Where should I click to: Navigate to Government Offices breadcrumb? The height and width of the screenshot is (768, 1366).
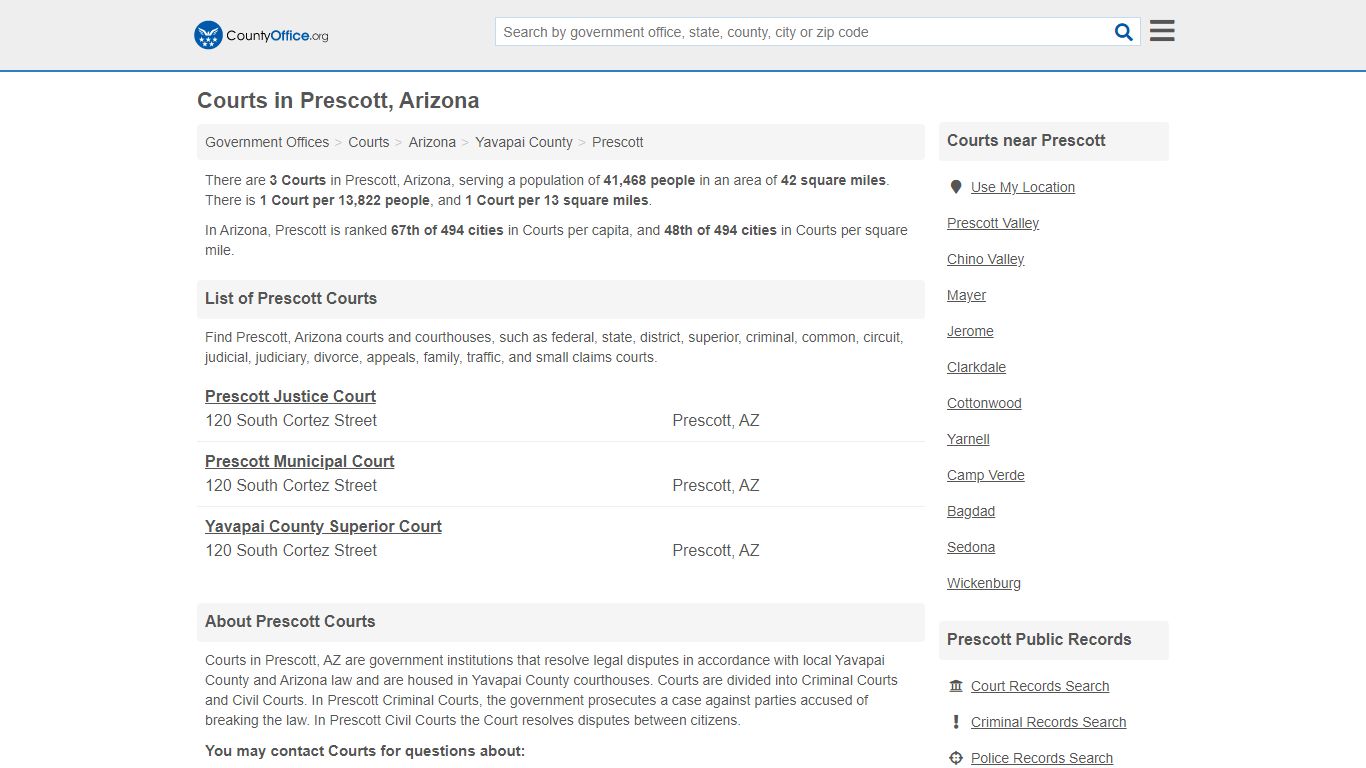point(266,142)
